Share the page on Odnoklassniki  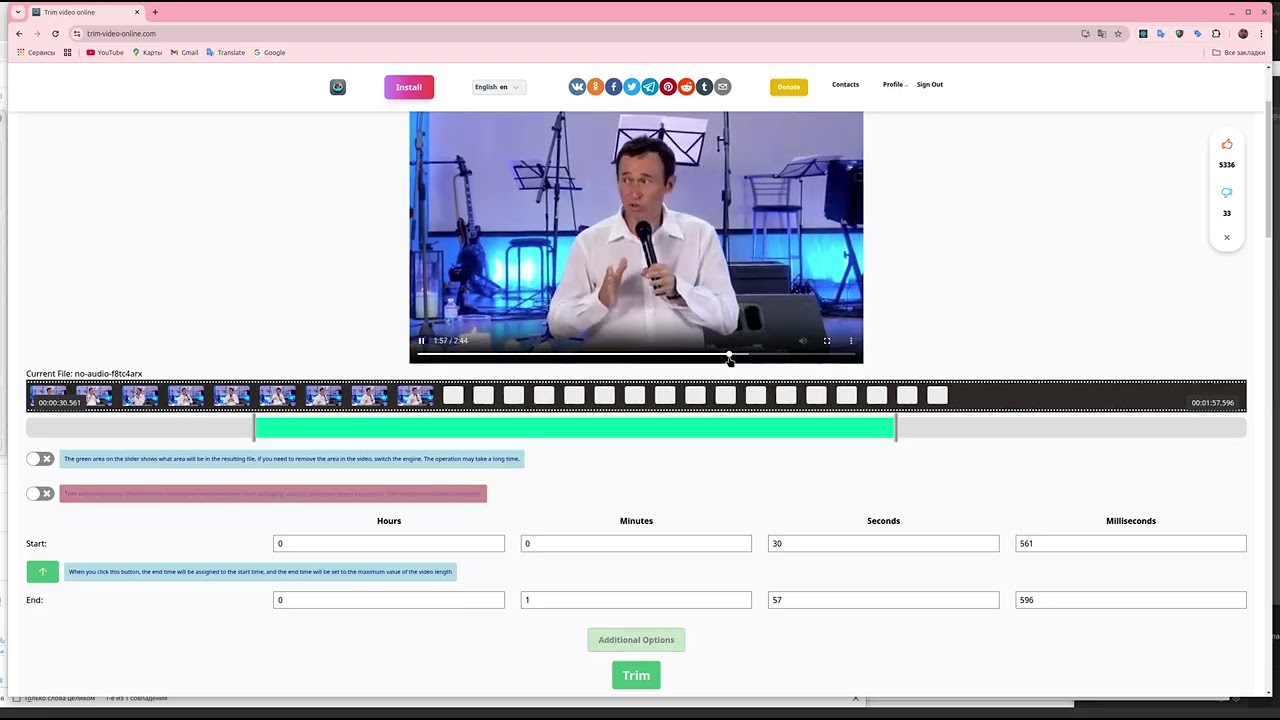(x=596, y=87)
